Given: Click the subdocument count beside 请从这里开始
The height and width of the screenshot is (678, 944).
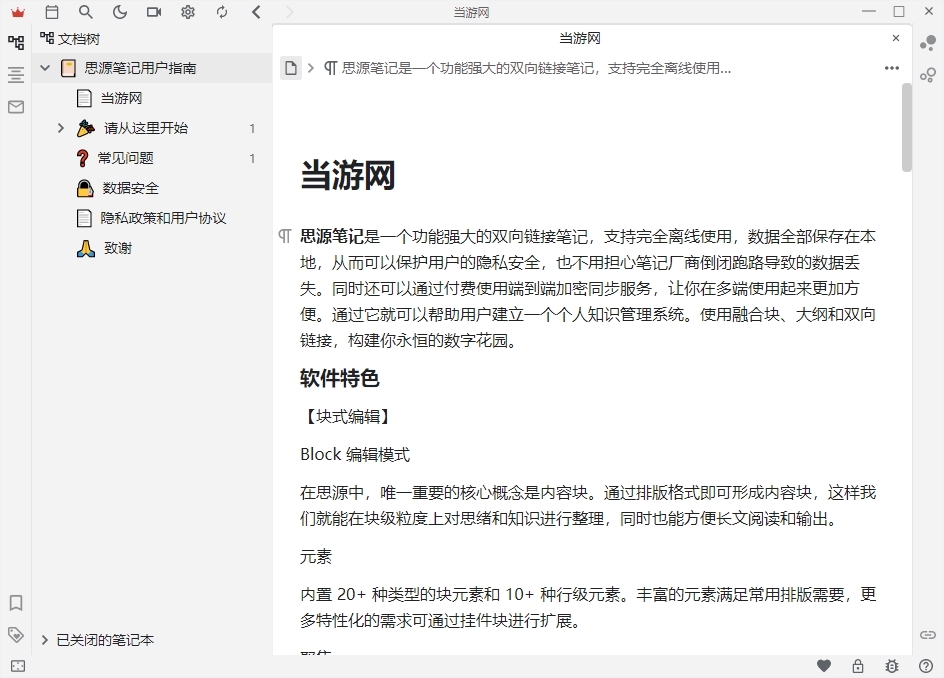Looking at the screenshot, I should [252, 128].
